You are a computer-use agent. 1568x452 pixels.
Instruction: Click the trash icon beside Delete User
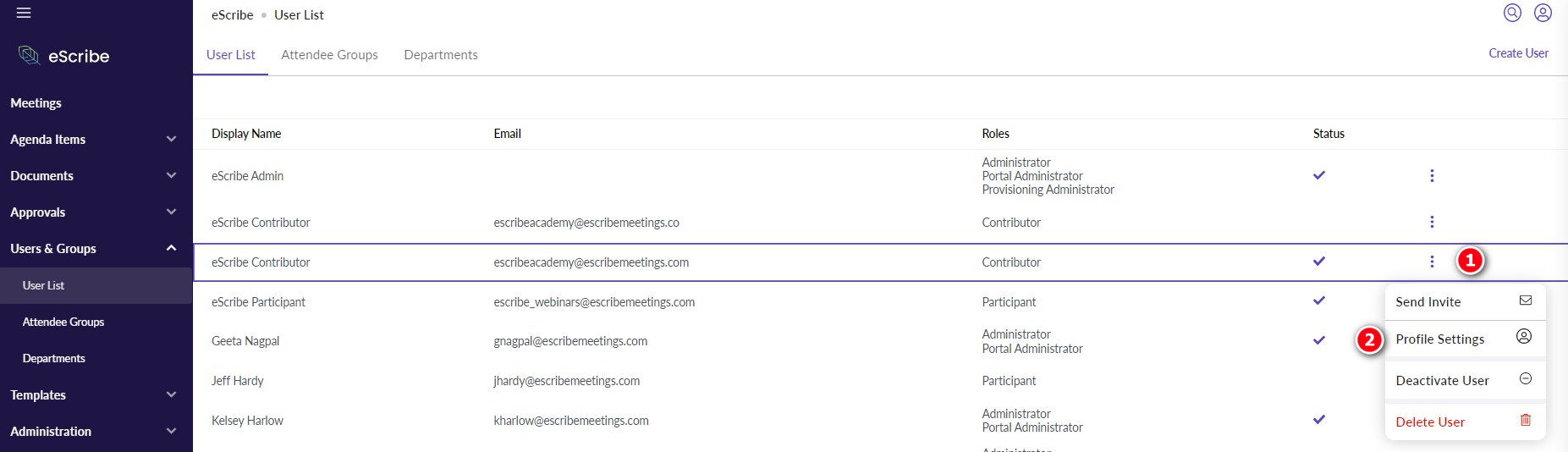coord(1525,421)
